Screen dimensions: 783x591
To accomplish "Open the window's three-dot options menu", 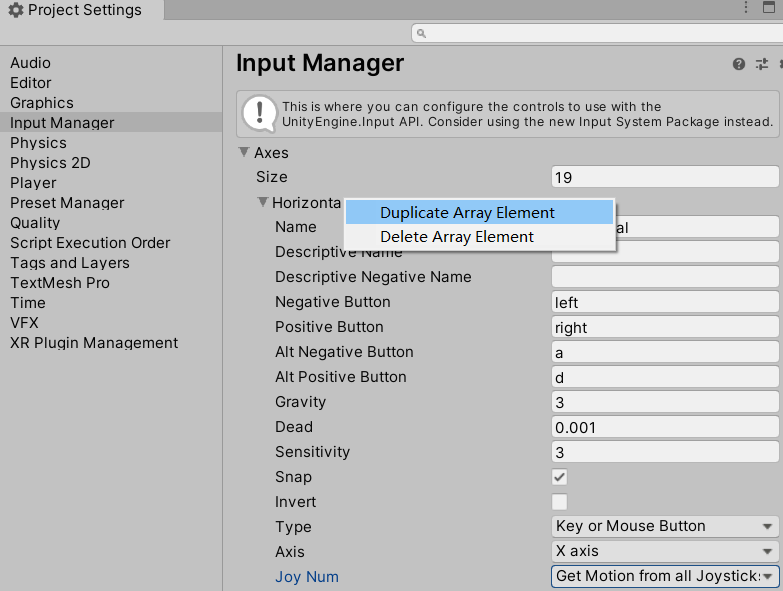I will (744, 8).
